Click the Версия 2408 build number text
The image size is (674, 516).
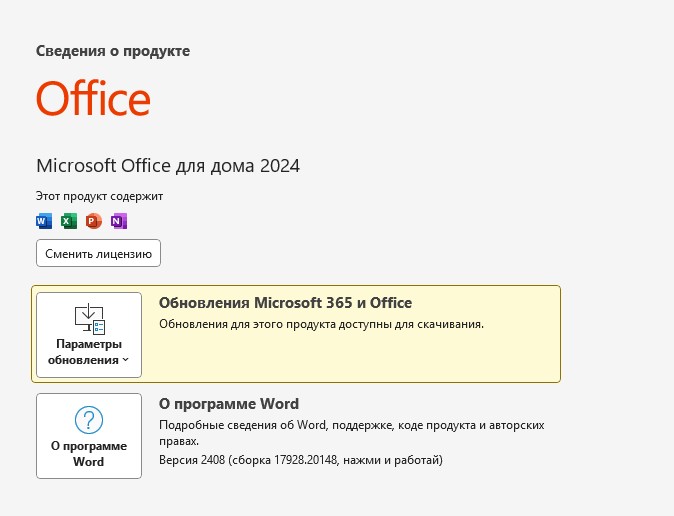(300, 460)
